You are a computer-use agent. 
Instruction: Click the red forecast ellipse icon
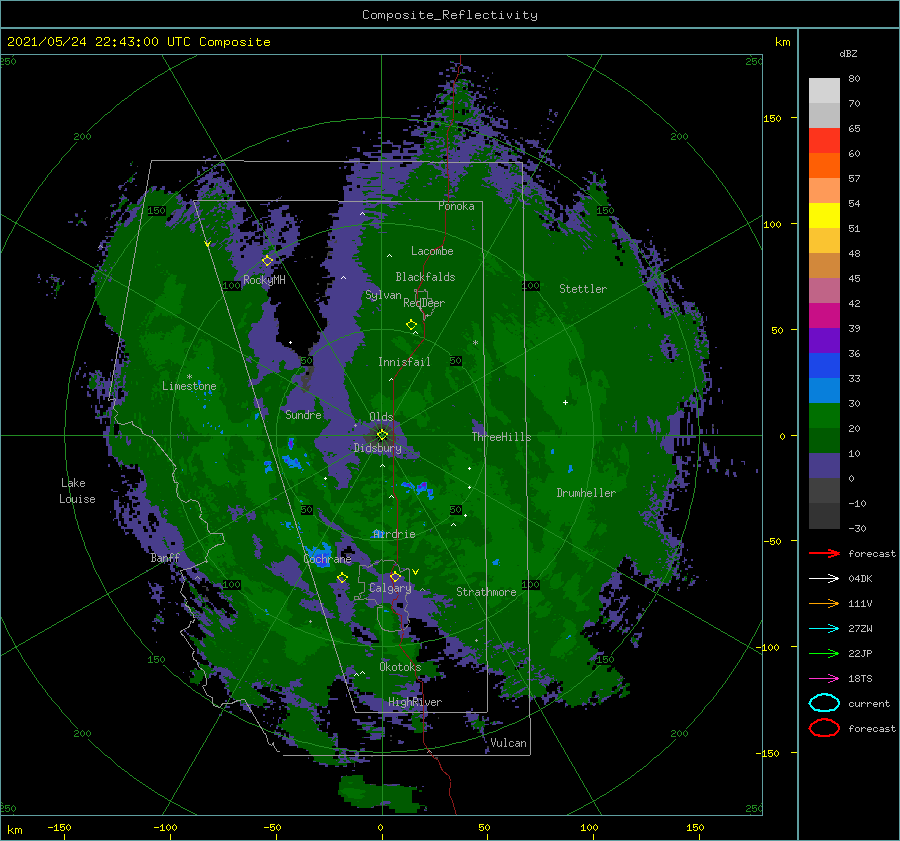[824, 728]
